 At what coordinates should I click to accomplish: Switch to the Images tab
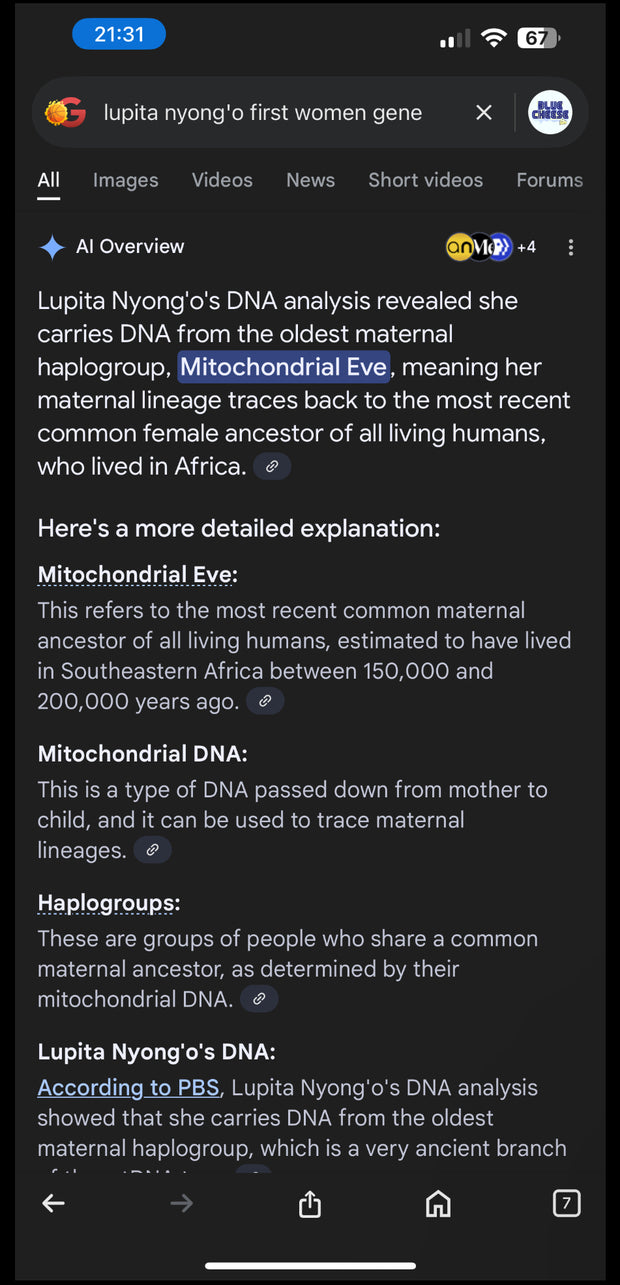[x=125, y=180]
